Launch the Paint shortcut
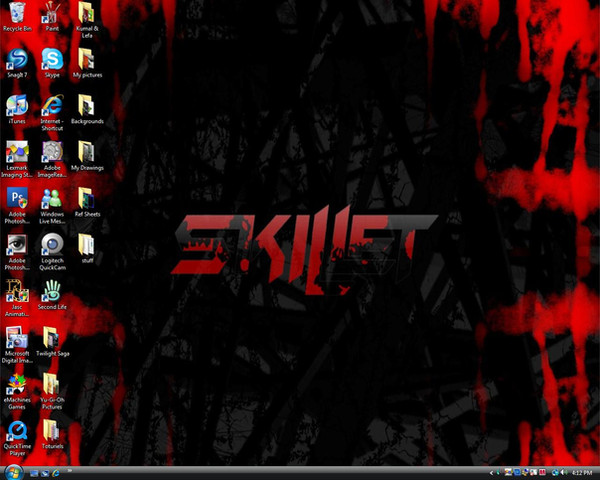600x480 pixels. (52, 17)
